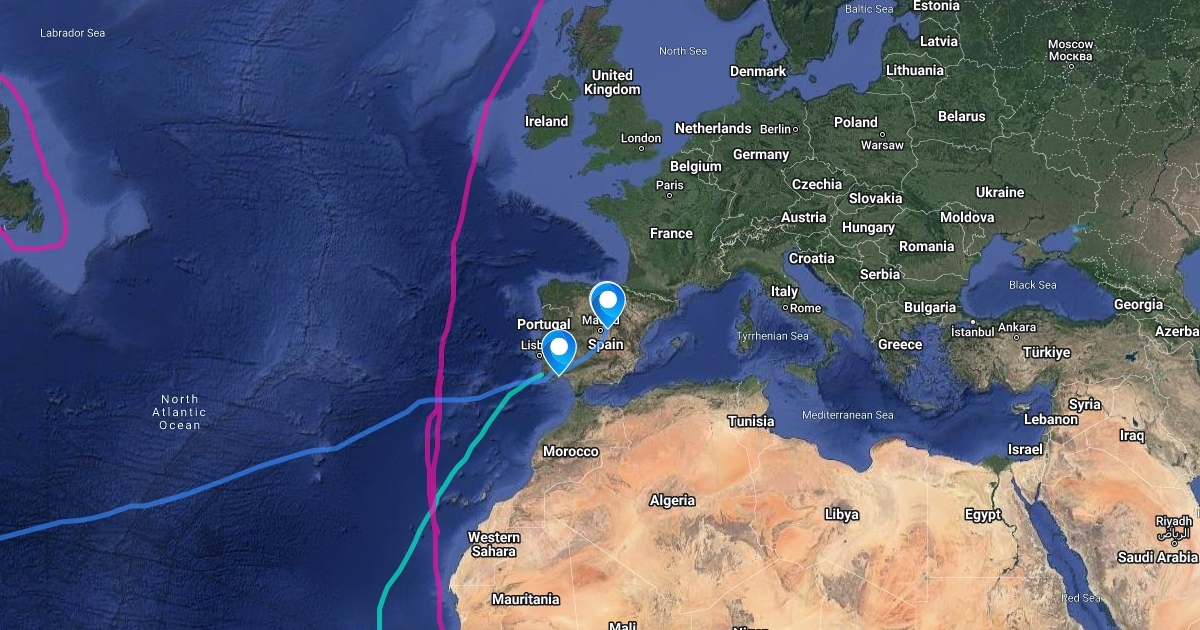Viewport: 1200px width, 630px height.
Task: Select the Mediterranean Sea label
Action: coord(848,415)
